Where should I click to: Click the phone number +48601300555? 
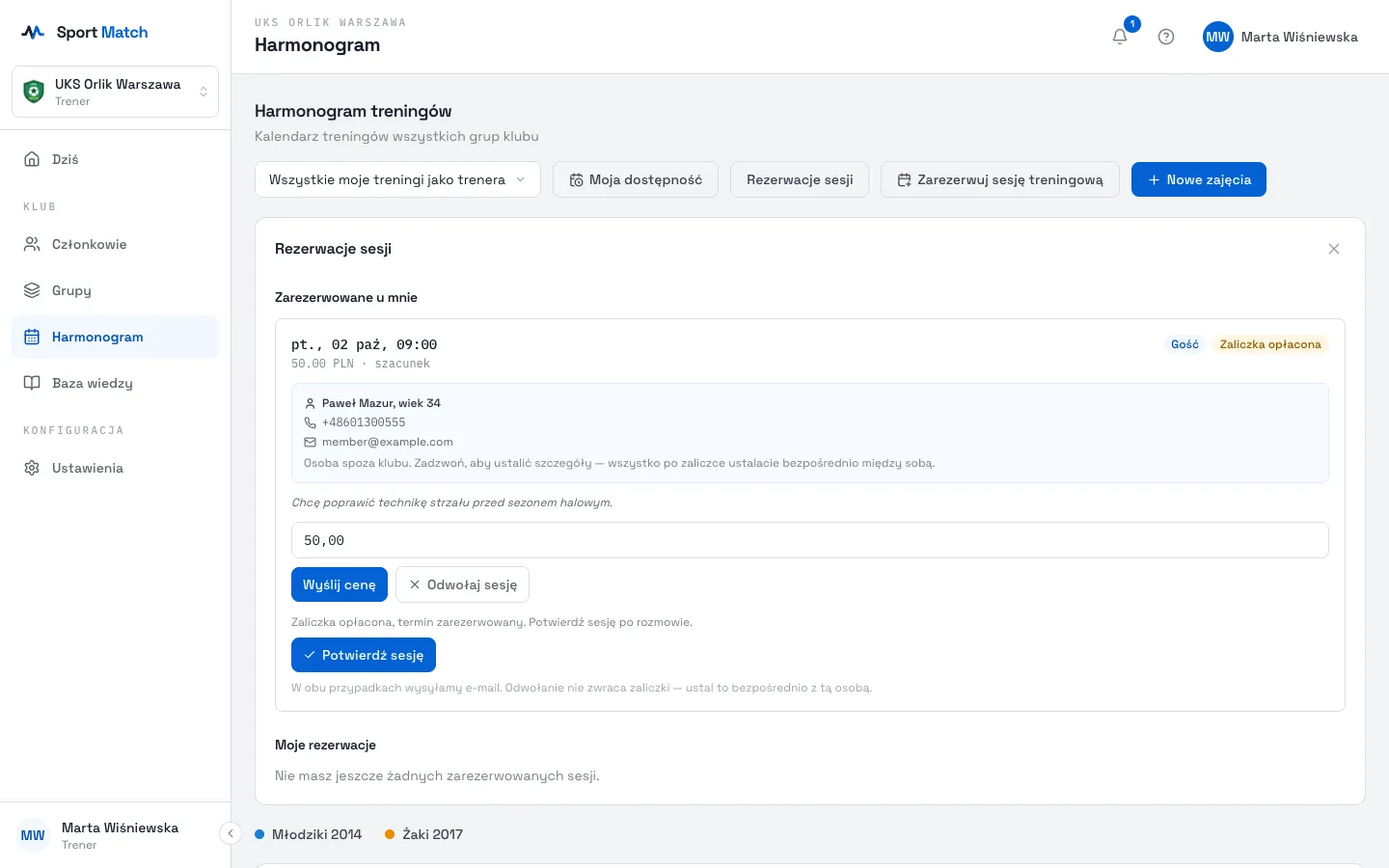[x=364, y=422]
